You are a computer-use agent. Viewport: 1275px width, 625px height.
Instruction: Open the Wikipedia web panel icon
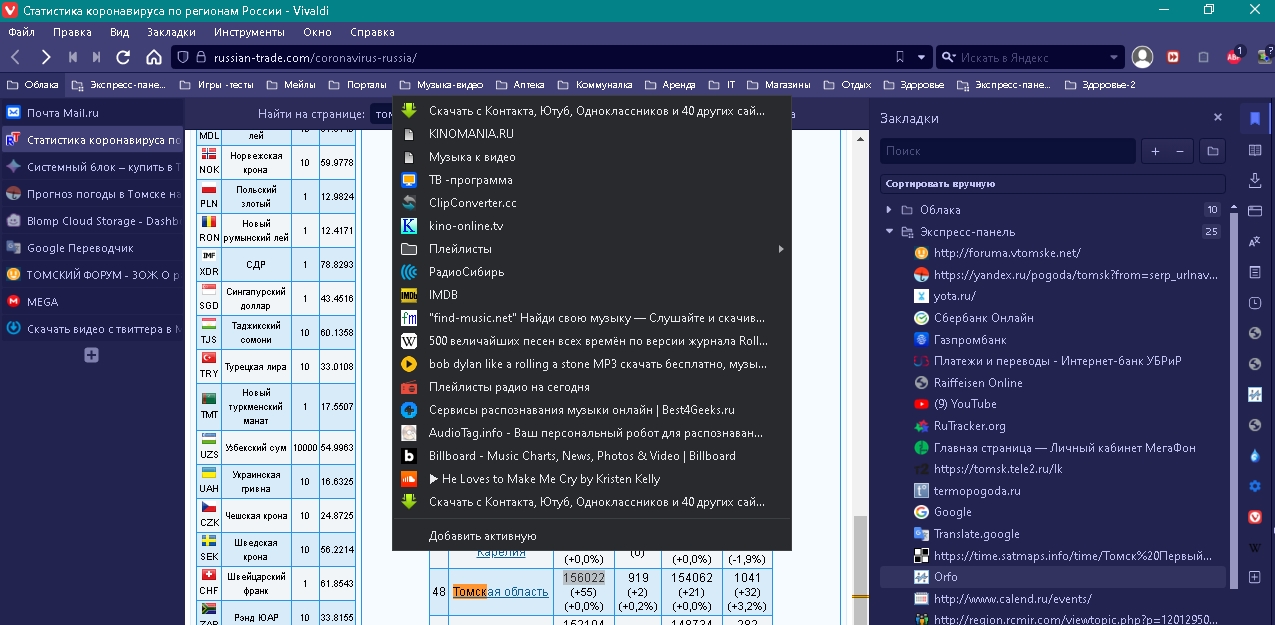tap(1255, 547)
